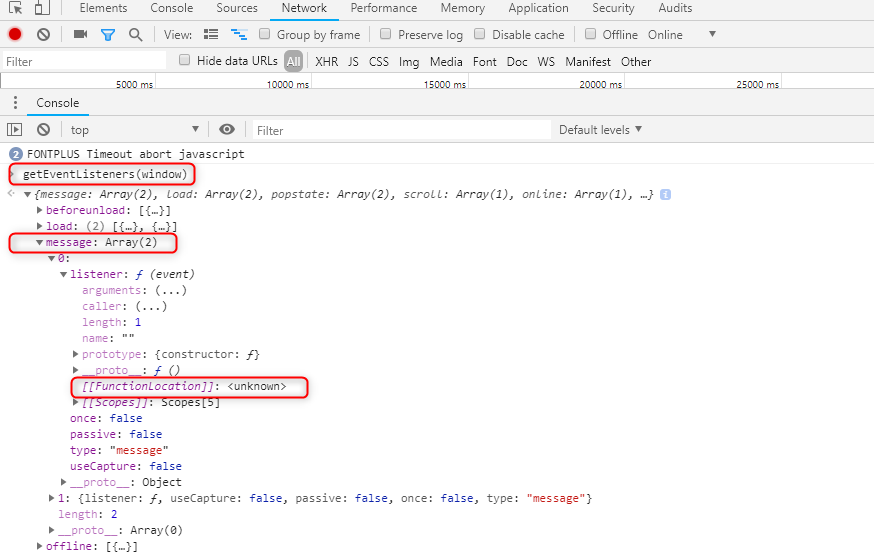Clear the network log
The image size is (874, 554).
(x=43, y=35)
